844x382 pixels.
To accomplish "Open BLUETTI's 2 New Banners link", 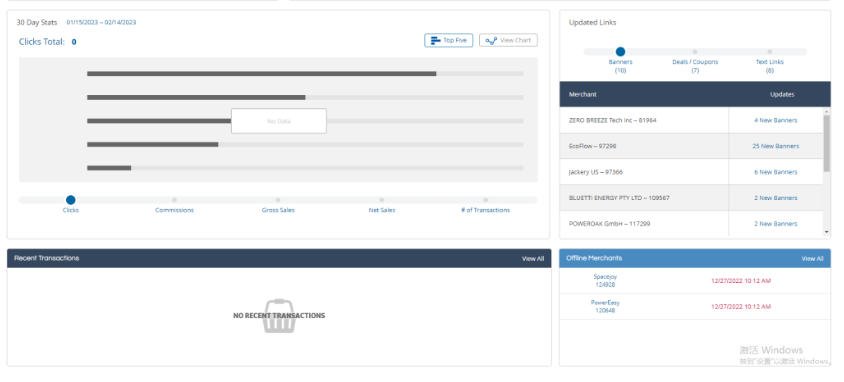I will (776, 198).
